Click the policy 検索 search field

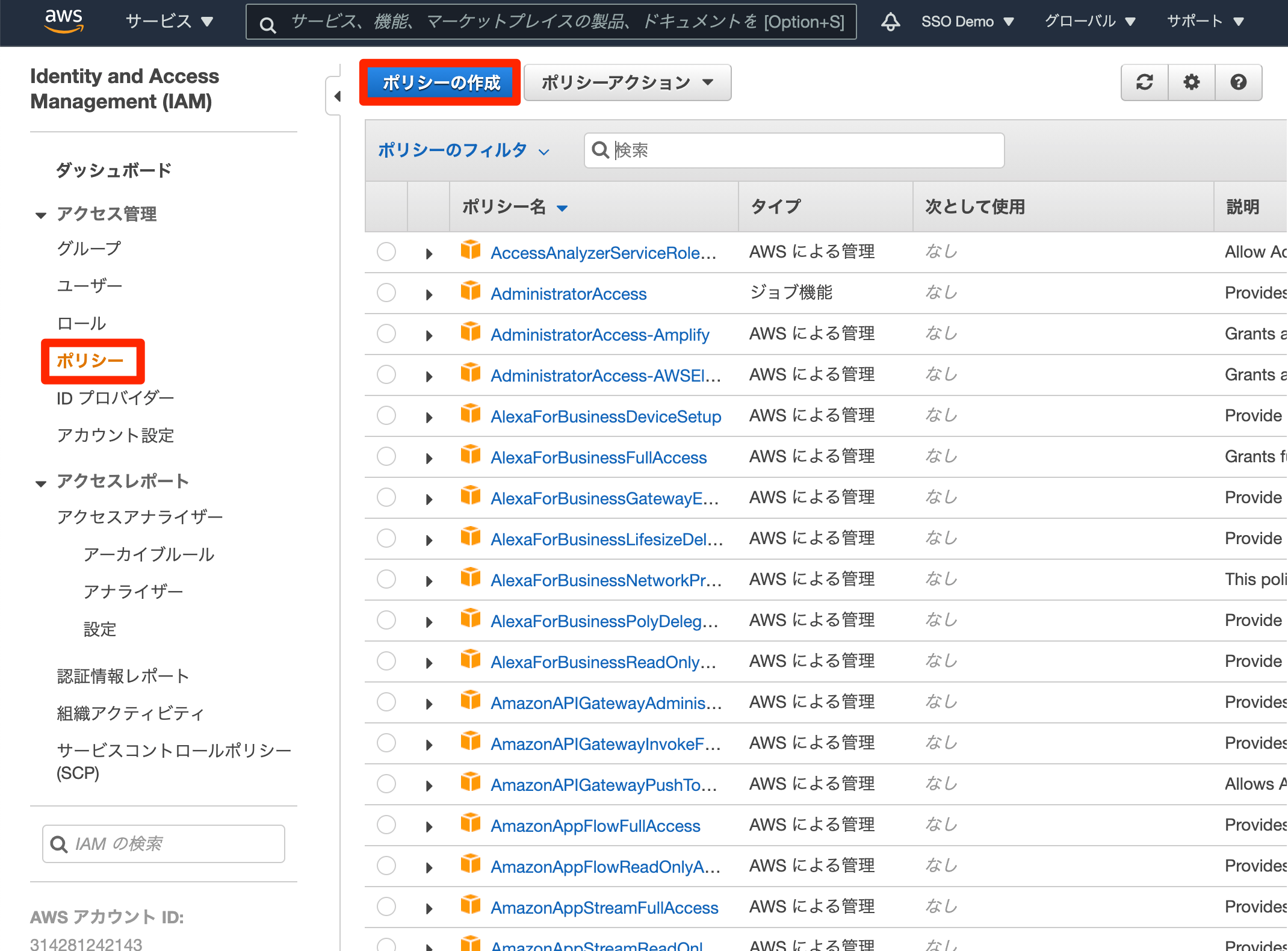click(x=794, y=150)
